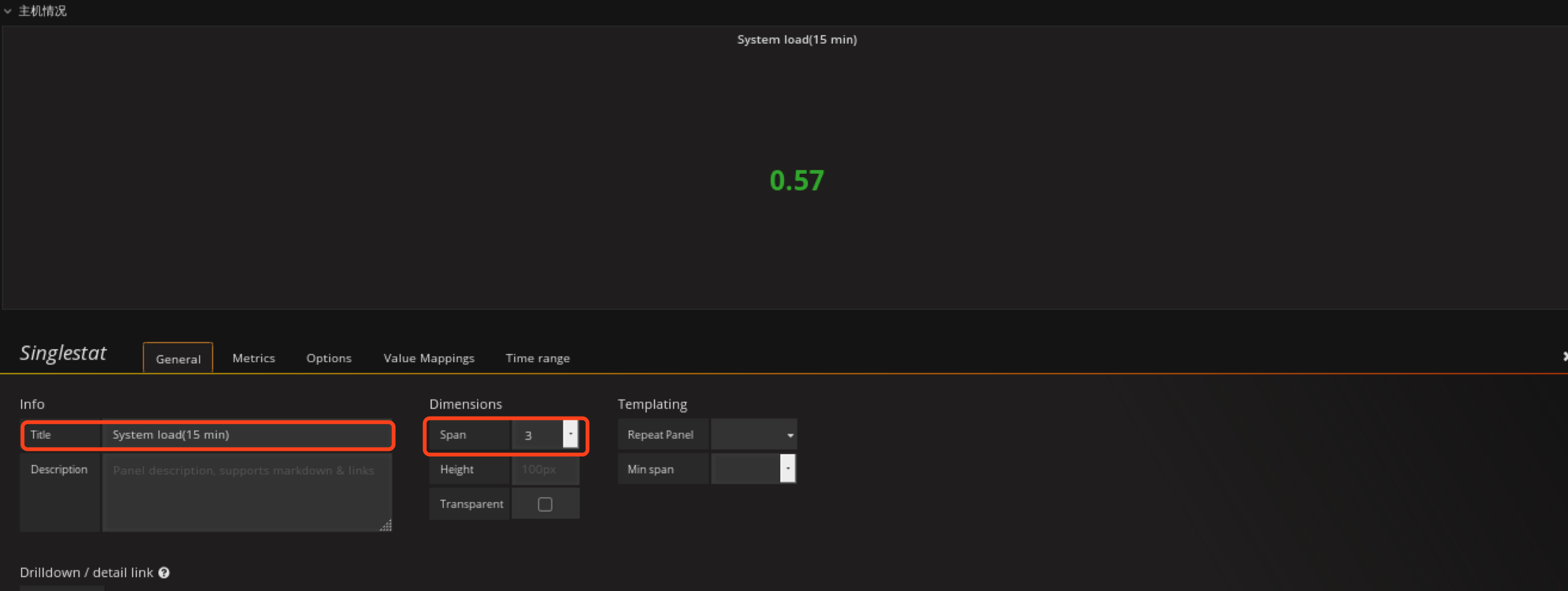1568x591 pixels.
Task: Collapse the 主机情况 row chevron
Action: (x=8, y=11)
